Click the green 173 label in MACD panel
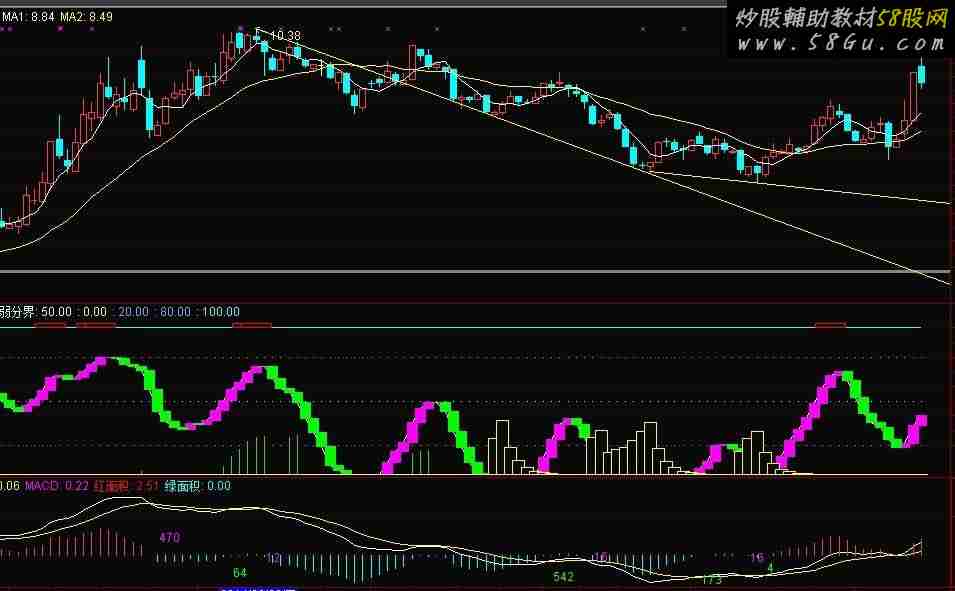Viewport: 955px width, 591px height. pos(711,579)
